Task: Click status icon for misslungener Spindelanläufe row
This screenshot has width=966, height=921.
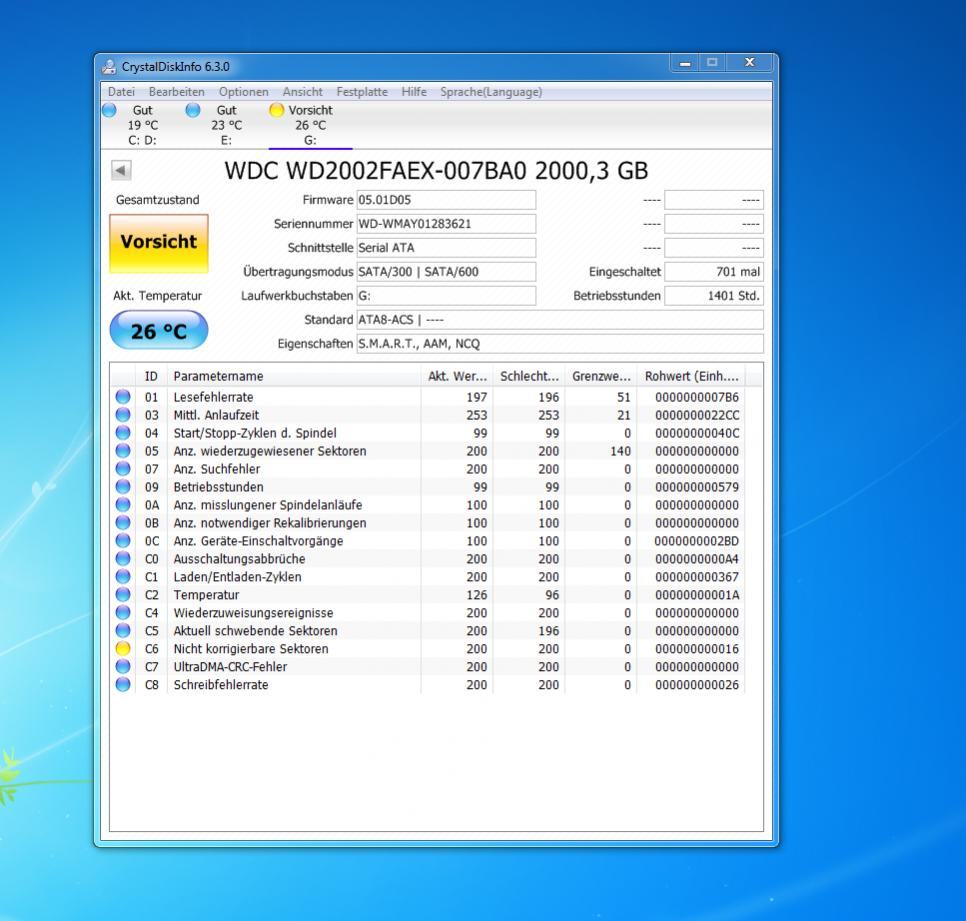Action: click(x=123, y=505)
